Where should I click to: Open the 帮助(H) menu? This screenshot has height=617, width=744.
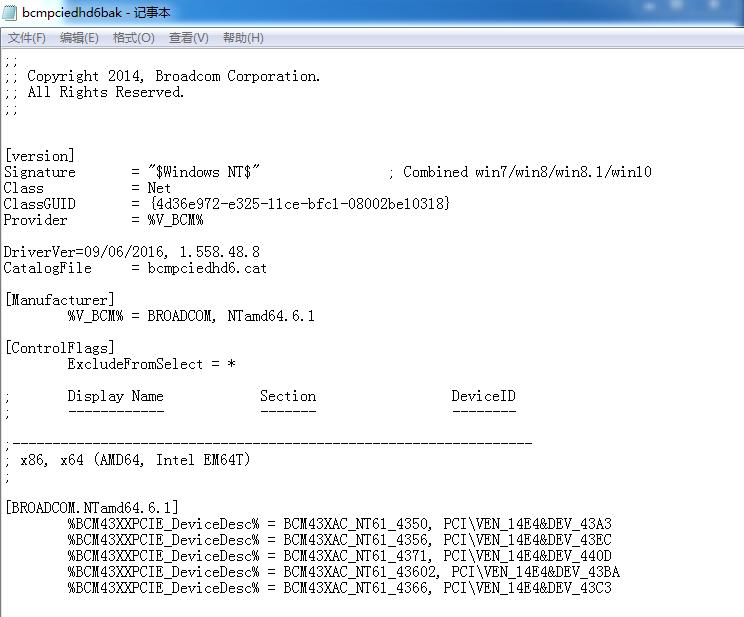243,38
